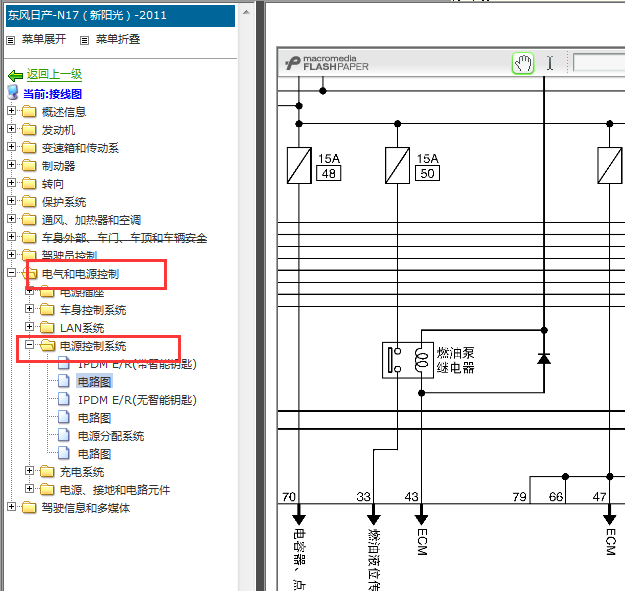Image resolution: width=625 pixels, height=591 pixels.
Task: Expand the 车身控制系统 tree node
Action: pos(29,308)
